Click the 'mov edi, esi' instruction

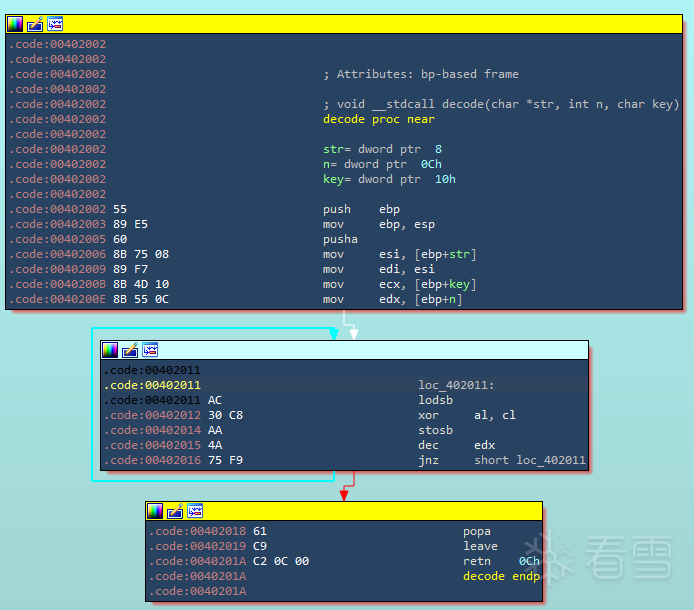pos(379,269)
